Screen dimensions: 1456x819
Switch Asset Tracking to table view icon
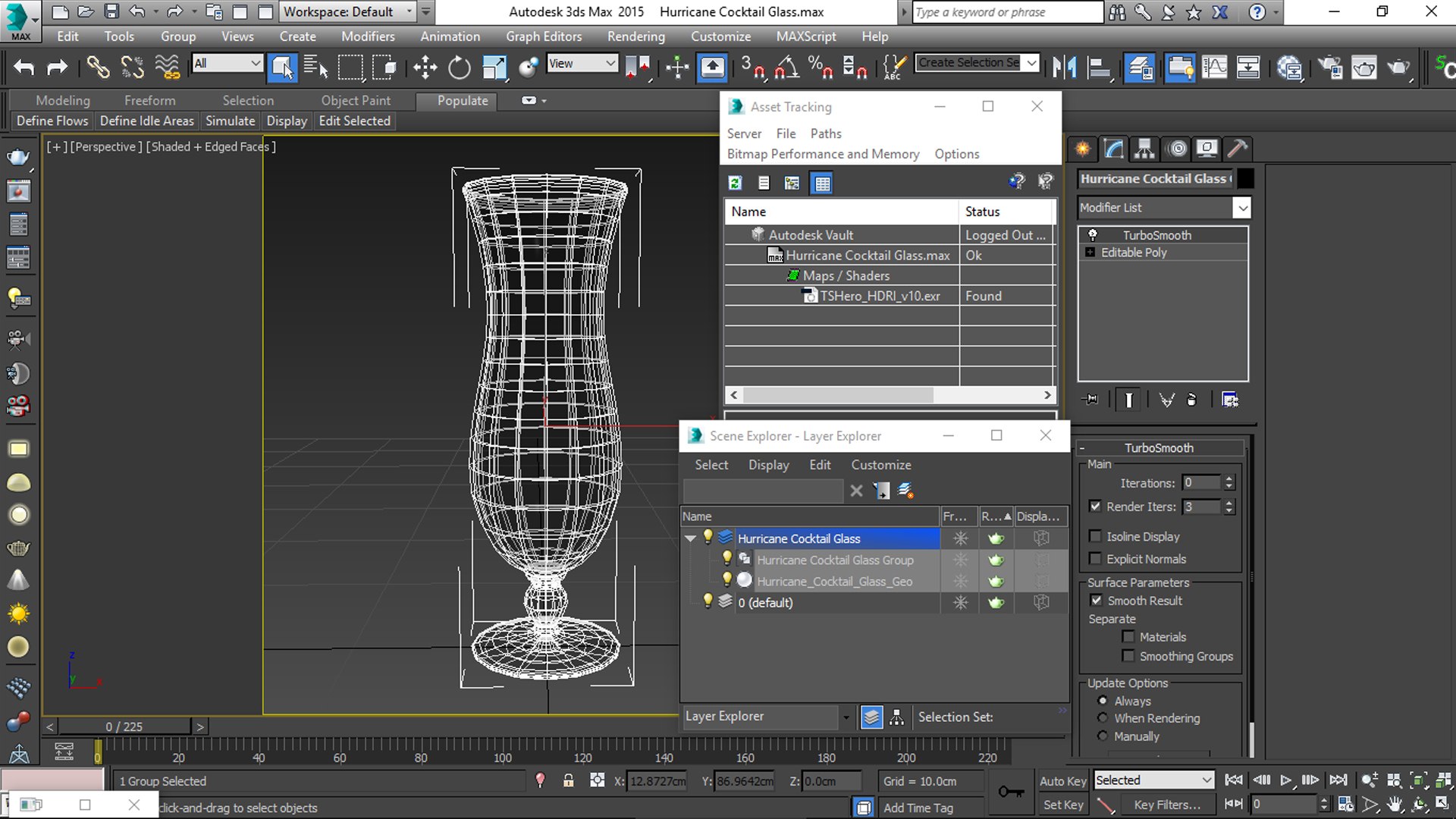822,183
